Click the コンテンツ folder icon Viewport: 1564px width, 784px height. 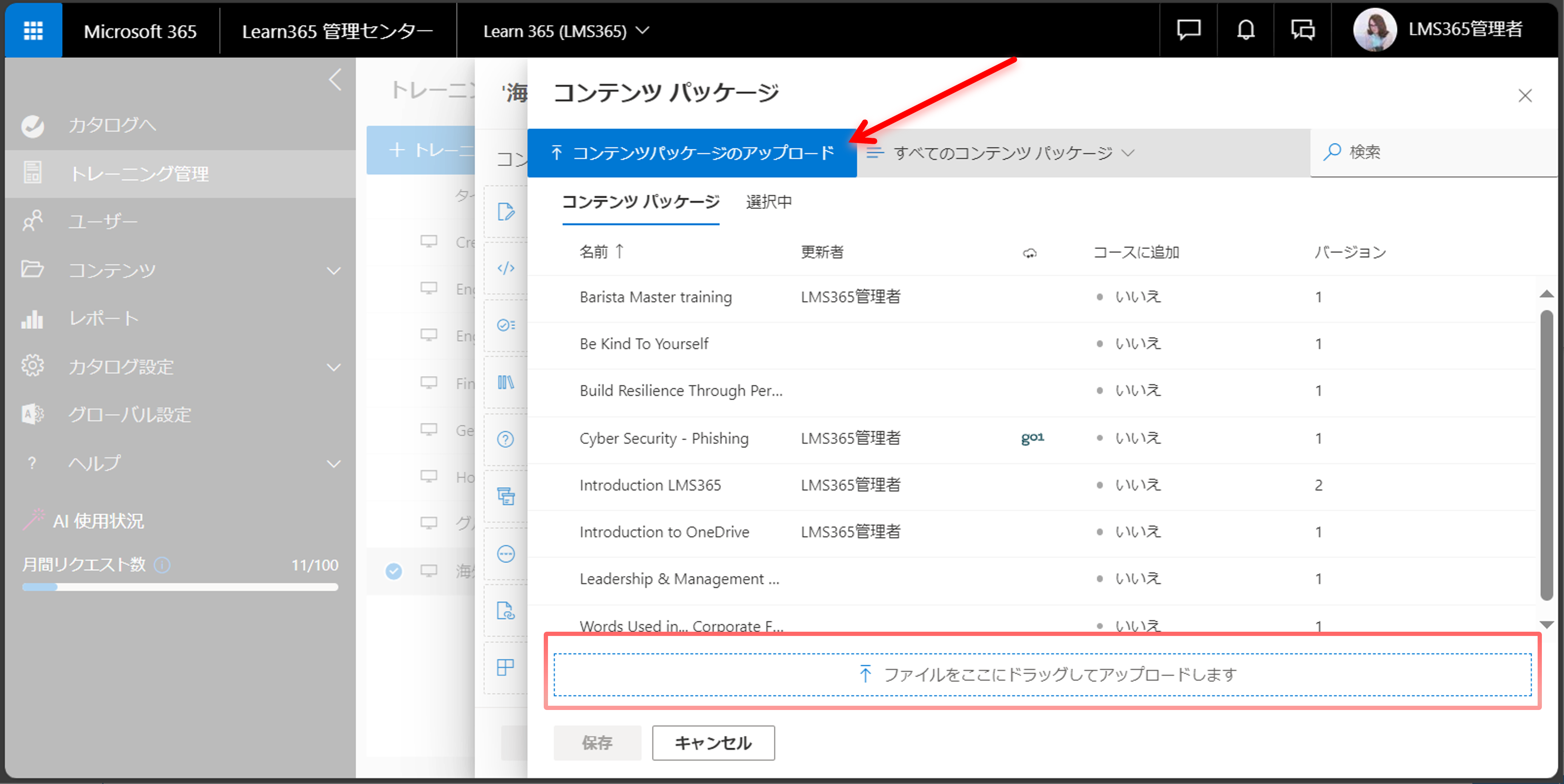pos(33,269)
